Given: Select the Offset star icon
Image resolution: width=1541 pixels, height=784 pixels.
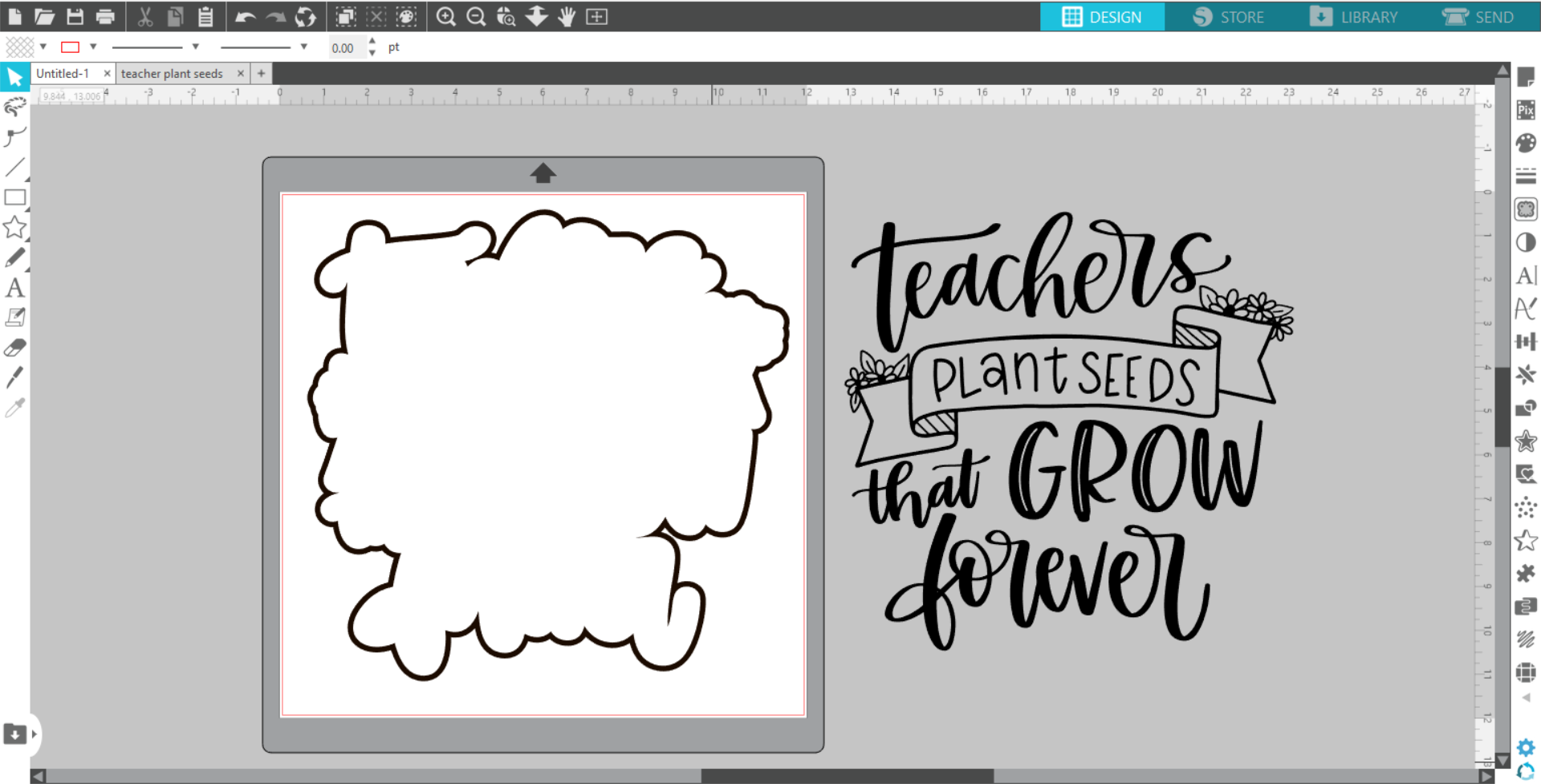Looking at the screenshot, I should pos(1526,441).
